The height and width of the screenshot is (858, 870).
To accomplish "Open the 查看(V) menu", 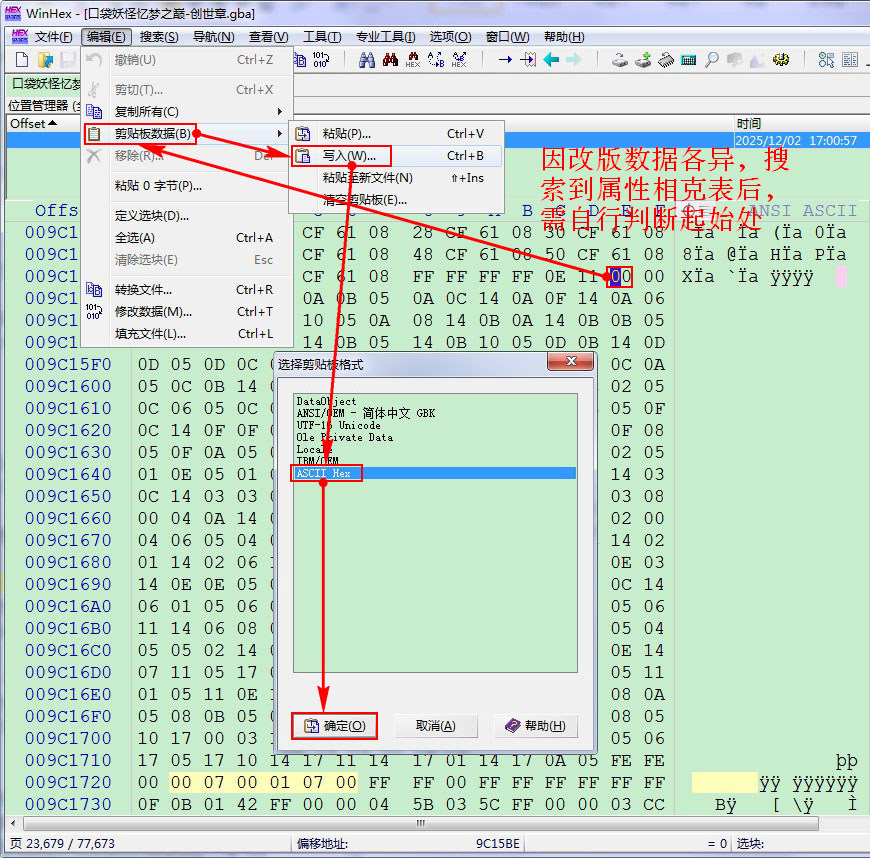I will (x=269, y=37).
